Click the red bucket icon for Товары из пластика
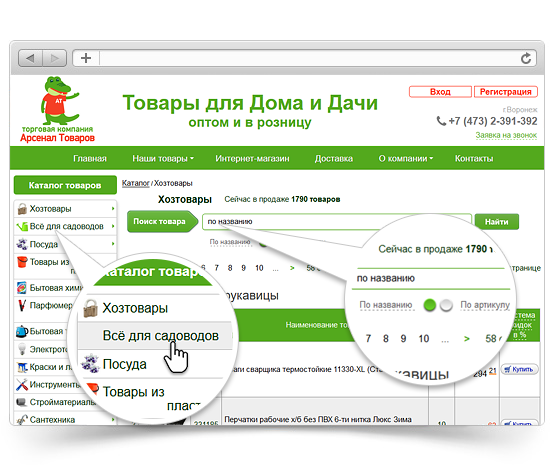550x465 pixels. tap(22, 262)
